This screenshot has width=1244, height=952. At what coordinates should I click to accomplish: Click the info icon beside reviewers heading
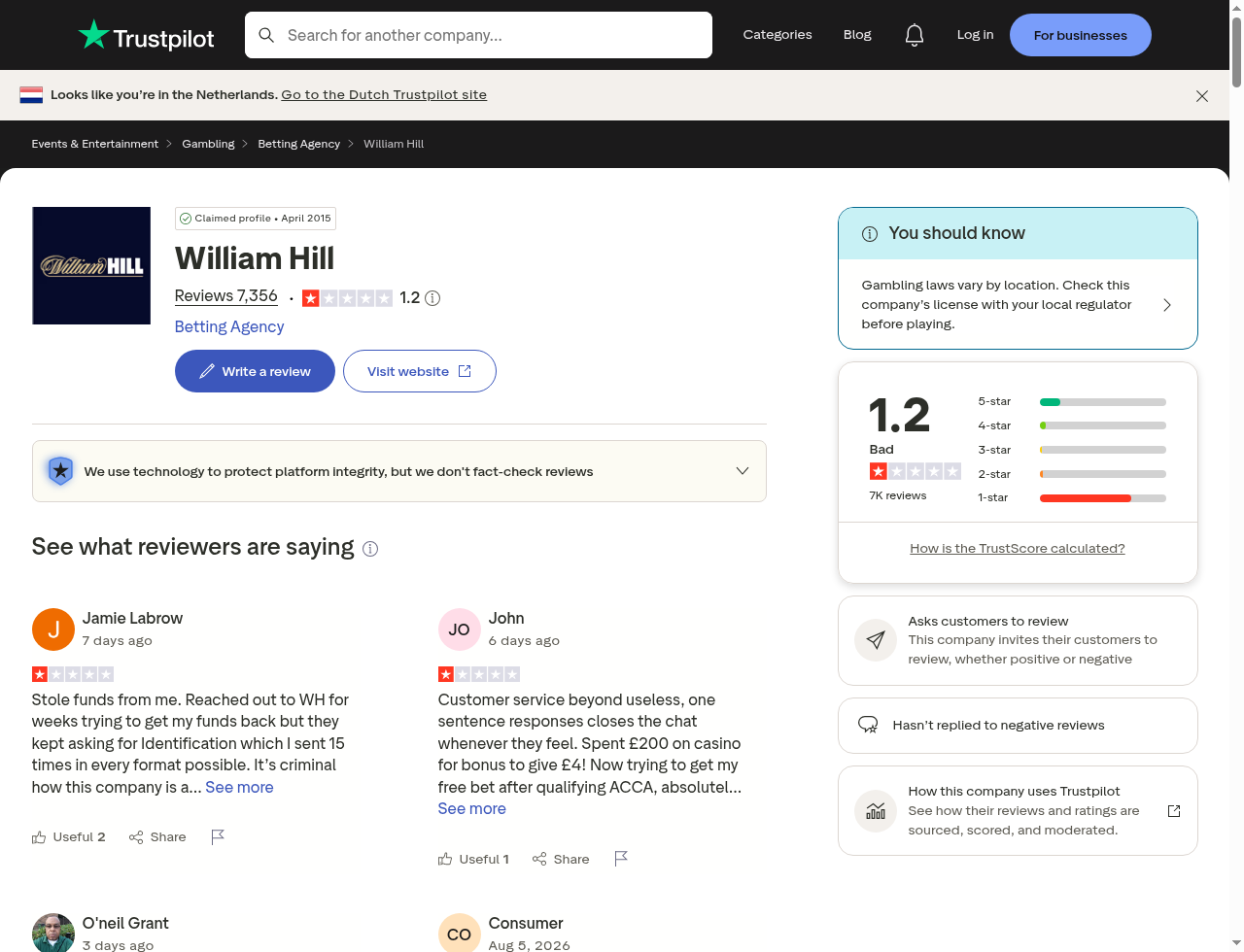pyautogui.click(x=370, y=549)
